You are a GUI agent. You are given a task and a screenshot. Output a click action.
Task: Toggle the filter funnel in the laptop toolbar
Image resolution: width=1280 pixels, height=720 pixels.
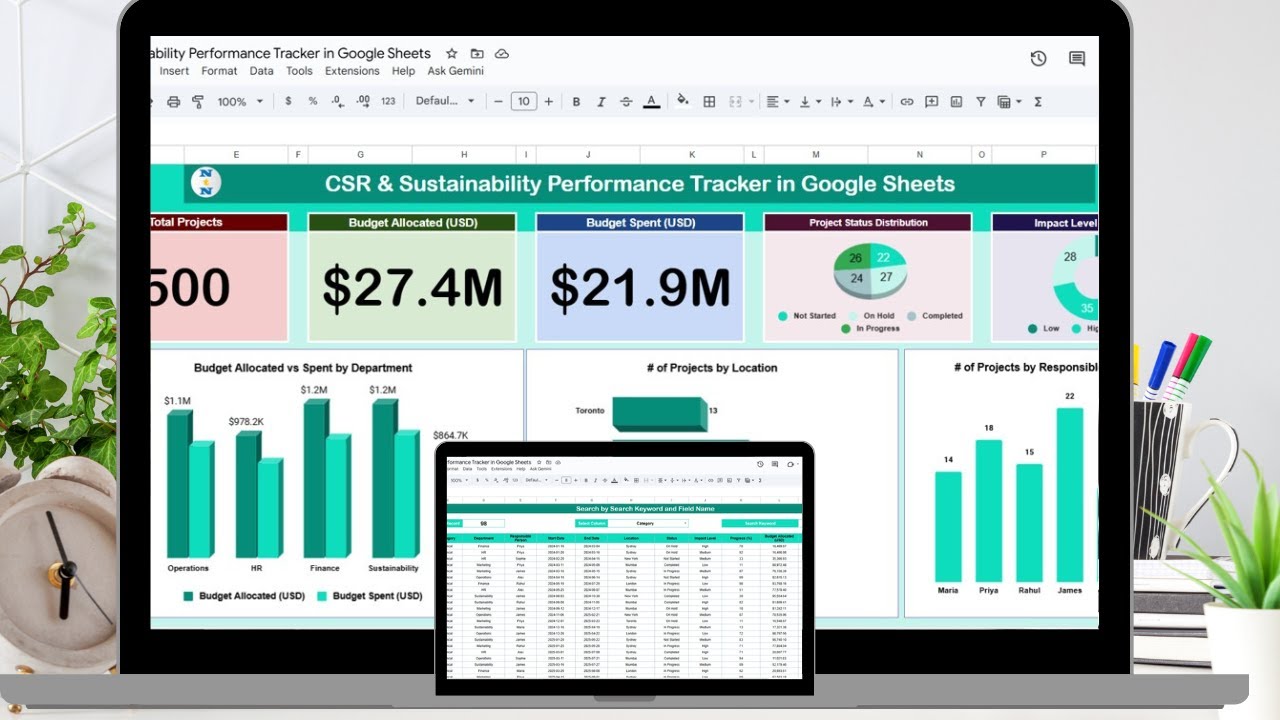pyautogui.click(x=980, y=101)
